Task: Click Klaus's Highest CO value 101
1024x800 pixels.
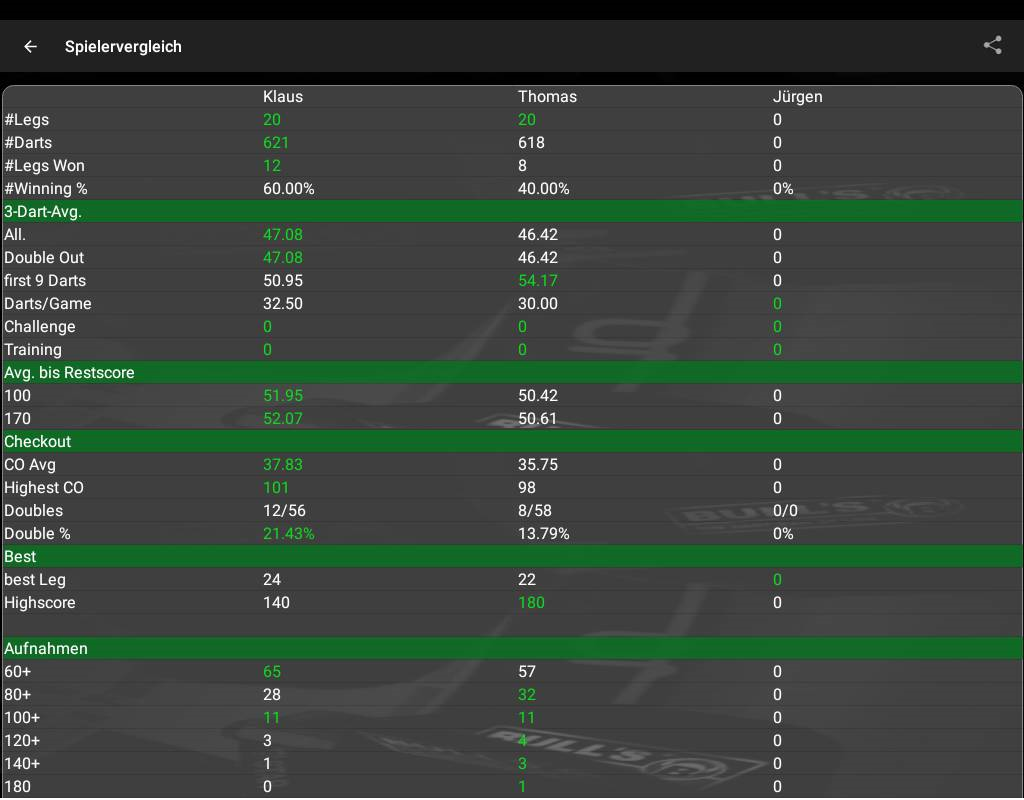Action: pos(276,487)
